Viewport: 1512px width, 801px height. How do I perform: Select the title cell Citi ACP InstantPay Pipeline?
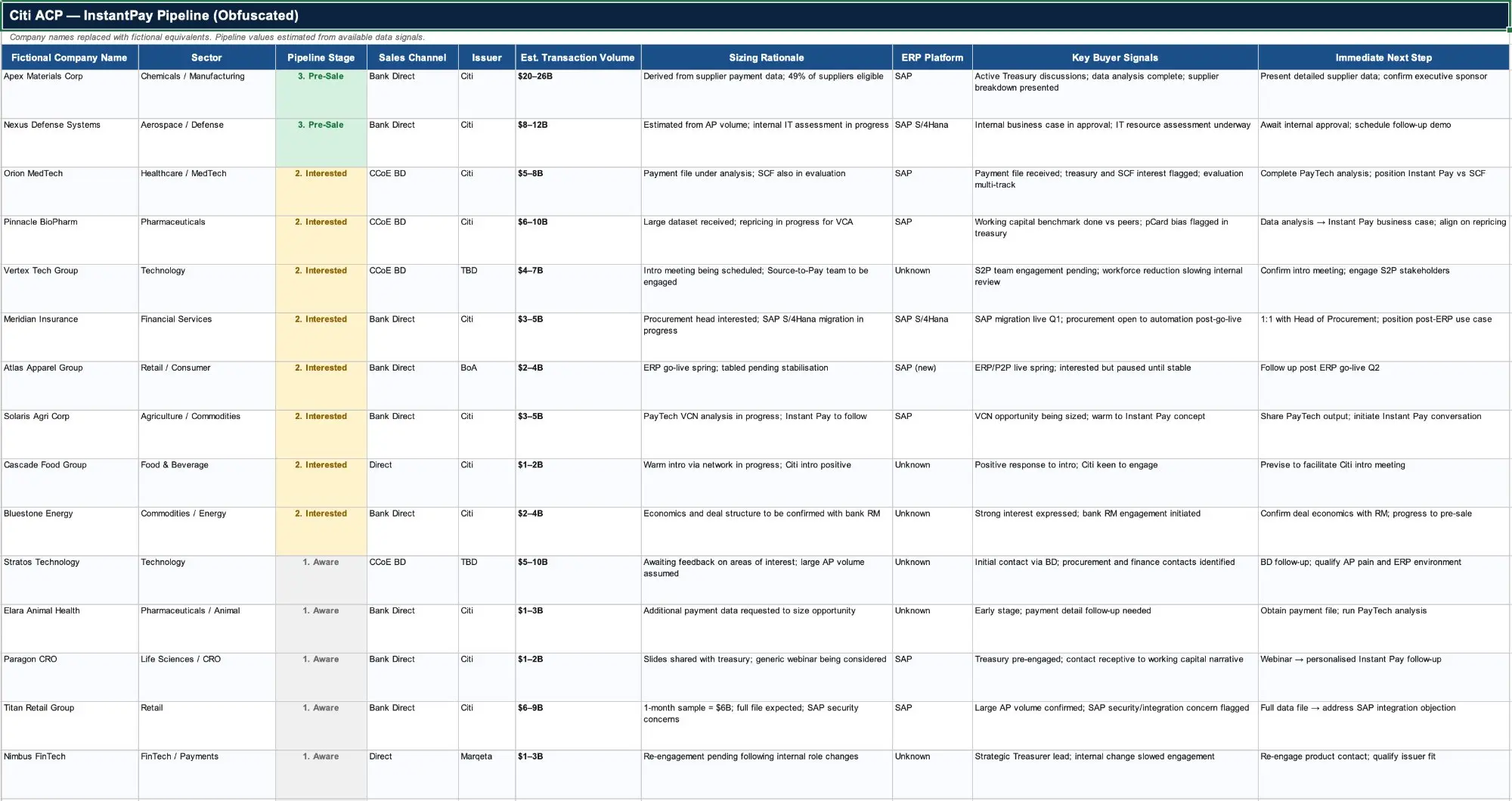coord(154,15)
